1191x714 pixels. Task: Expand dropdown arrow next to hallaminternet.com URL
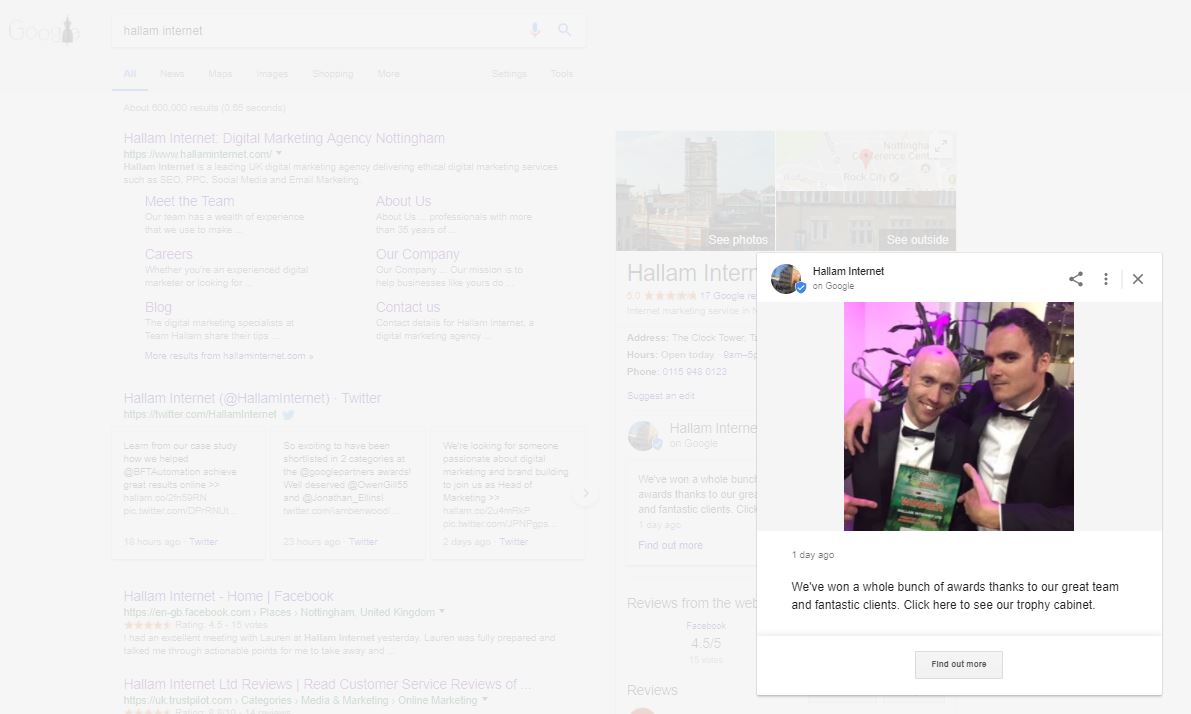[x=279, y=153]
